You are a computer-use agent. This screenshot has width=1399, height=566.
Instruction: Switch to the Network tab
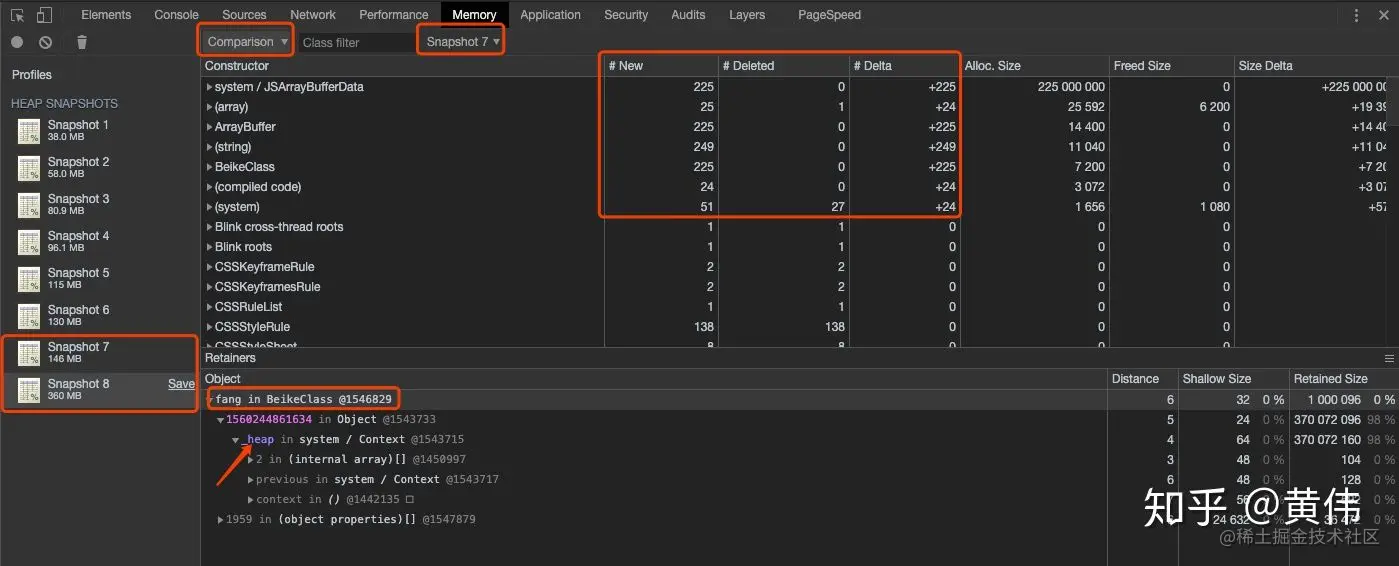[313, 15]
